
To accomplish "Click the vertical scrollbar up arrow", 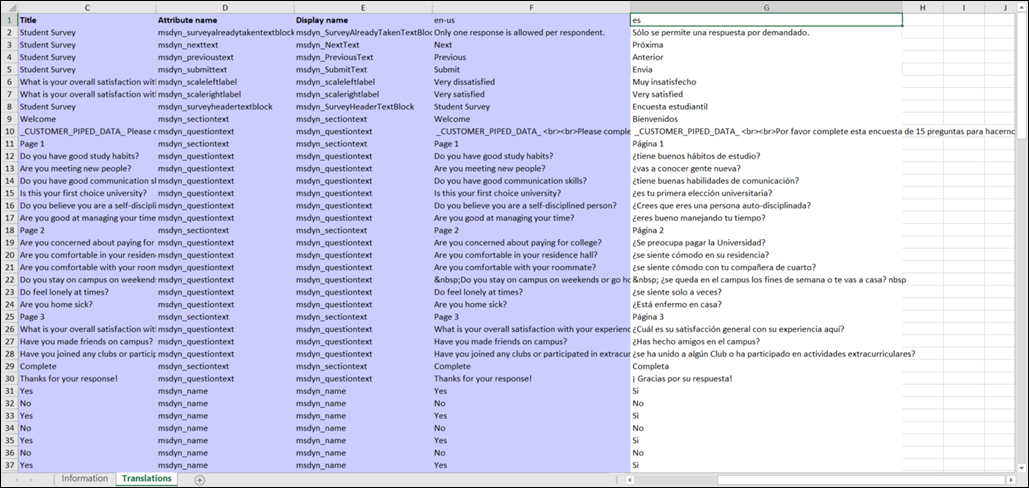I will tap(1022, 6).
